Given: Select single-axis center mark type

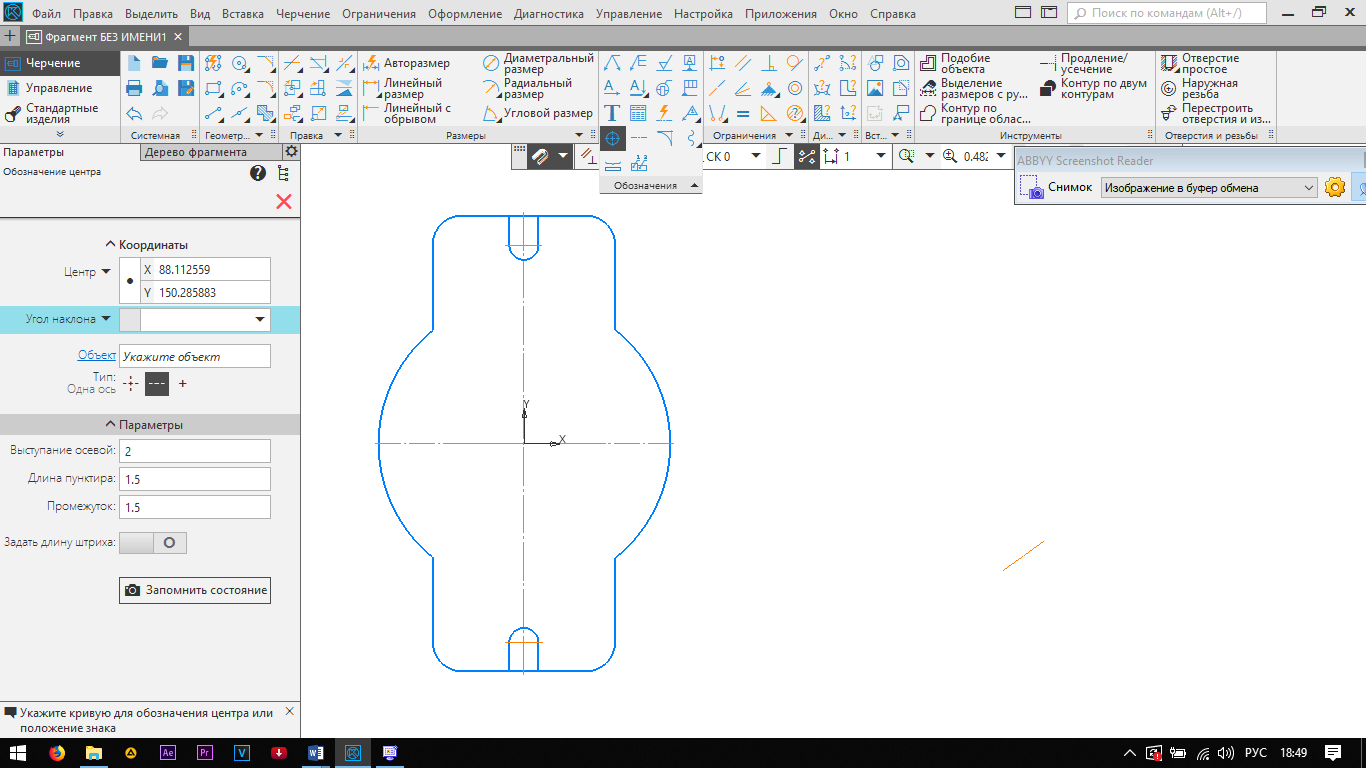Looking at the screenshot, I should point(157,383).
